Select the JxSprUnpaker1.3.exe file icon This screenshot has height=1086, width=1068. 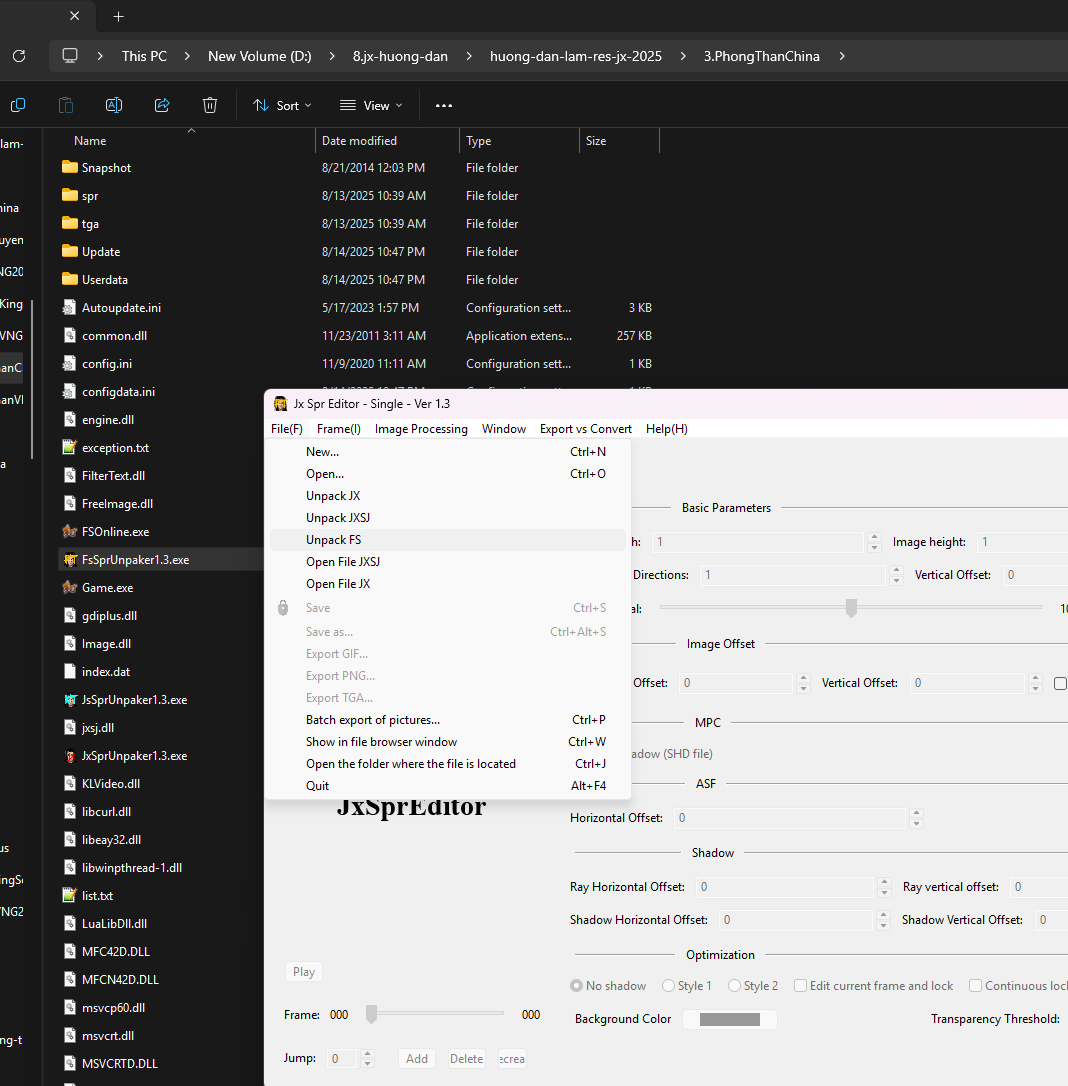69,756
